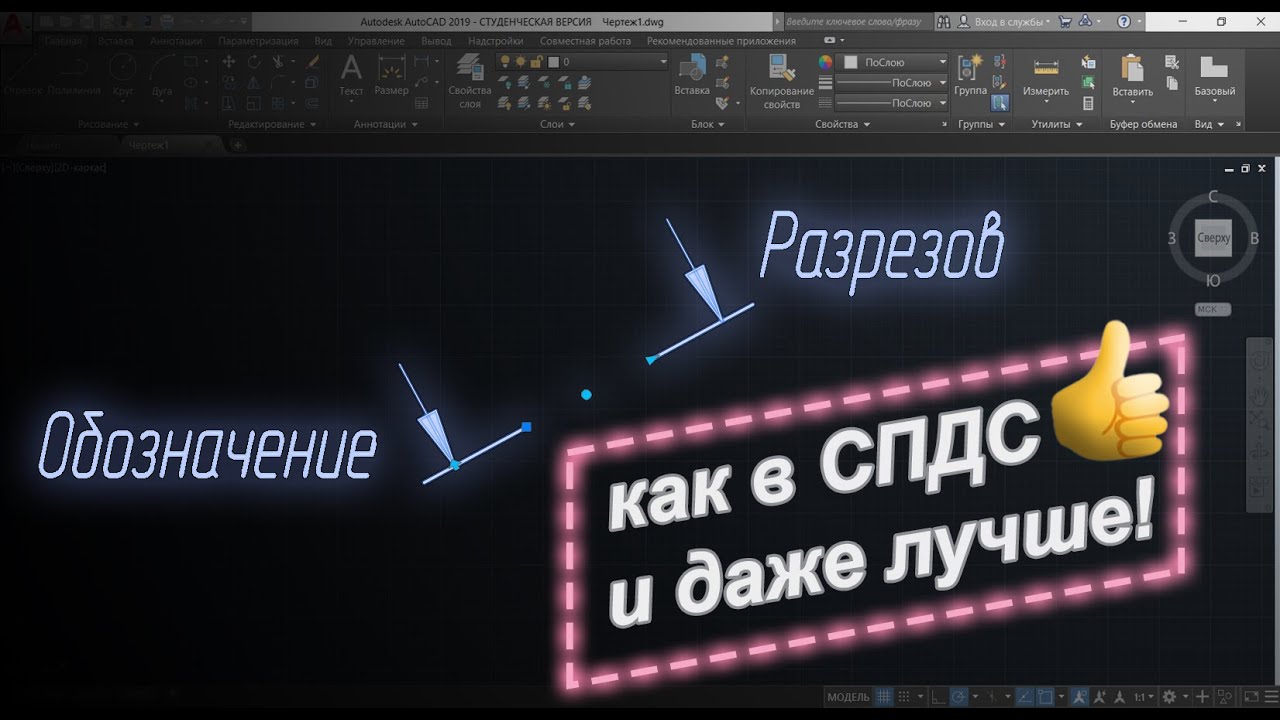The height and width of the screenshot is (720, 1280).
Task: Toggle grid display in status bar
Action: [x=884, y=696]
